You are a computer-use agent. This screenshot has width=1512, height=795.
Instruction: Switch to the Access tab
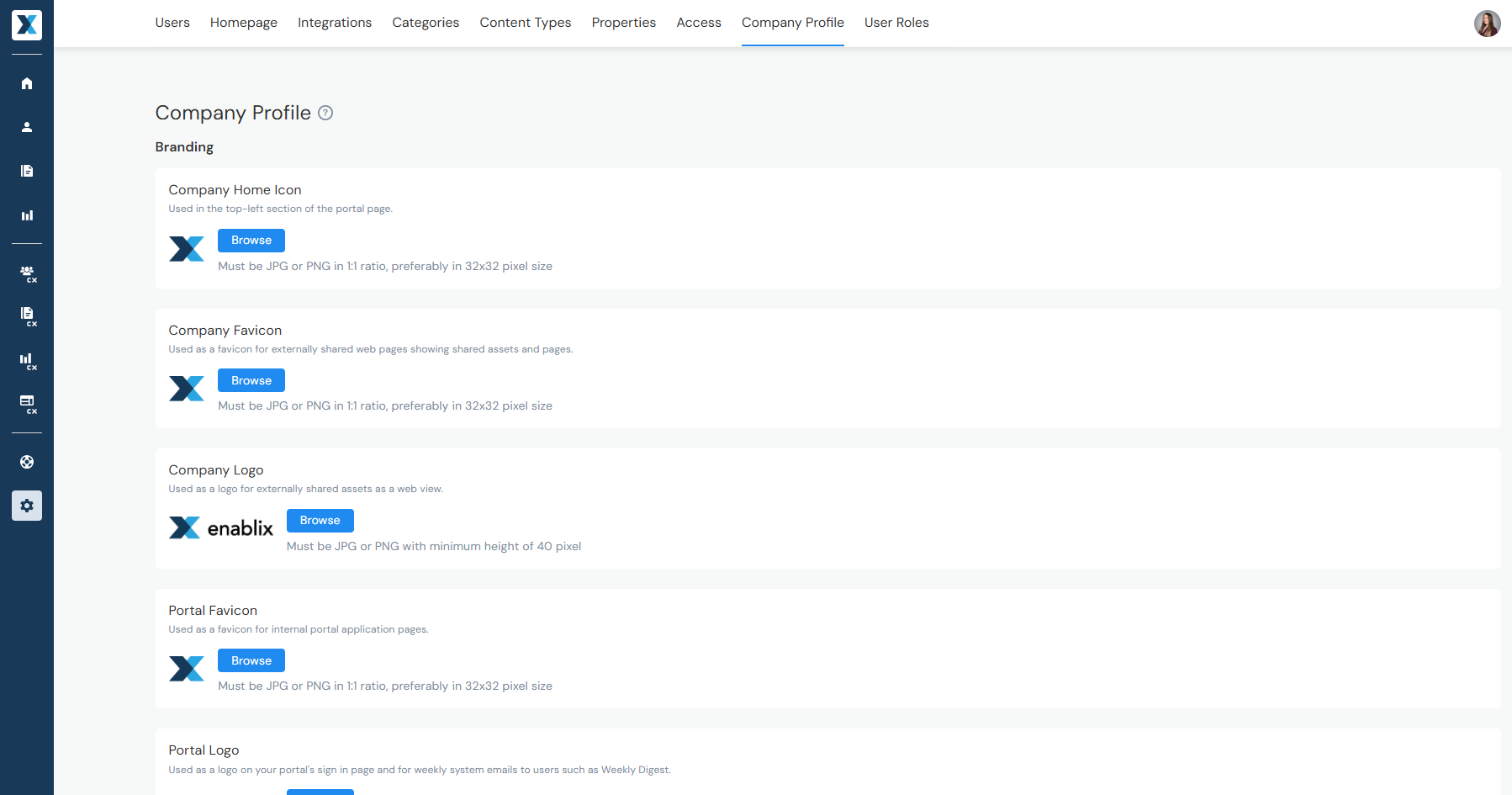click(x=699, y=23)
